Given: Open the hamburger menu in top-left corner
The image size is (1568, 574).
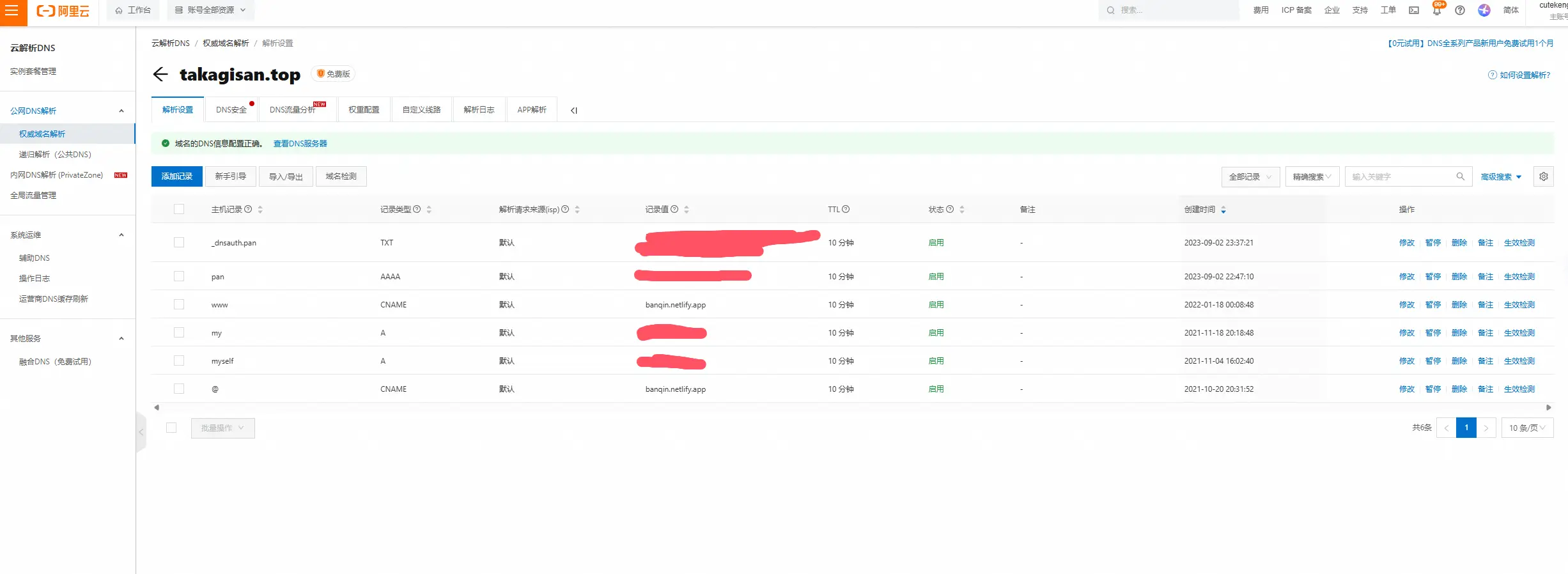Looking at the screenshot, I should click(x=12, y=11).
